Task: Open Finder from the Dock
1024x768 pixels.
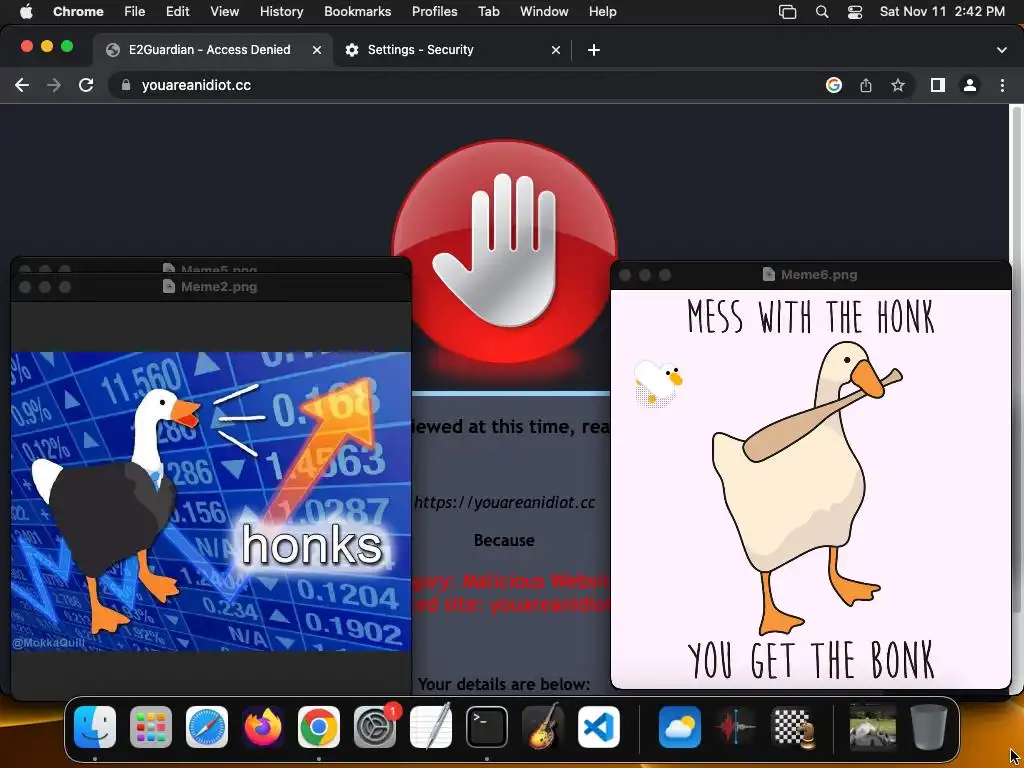Action: tap(95, 727)
